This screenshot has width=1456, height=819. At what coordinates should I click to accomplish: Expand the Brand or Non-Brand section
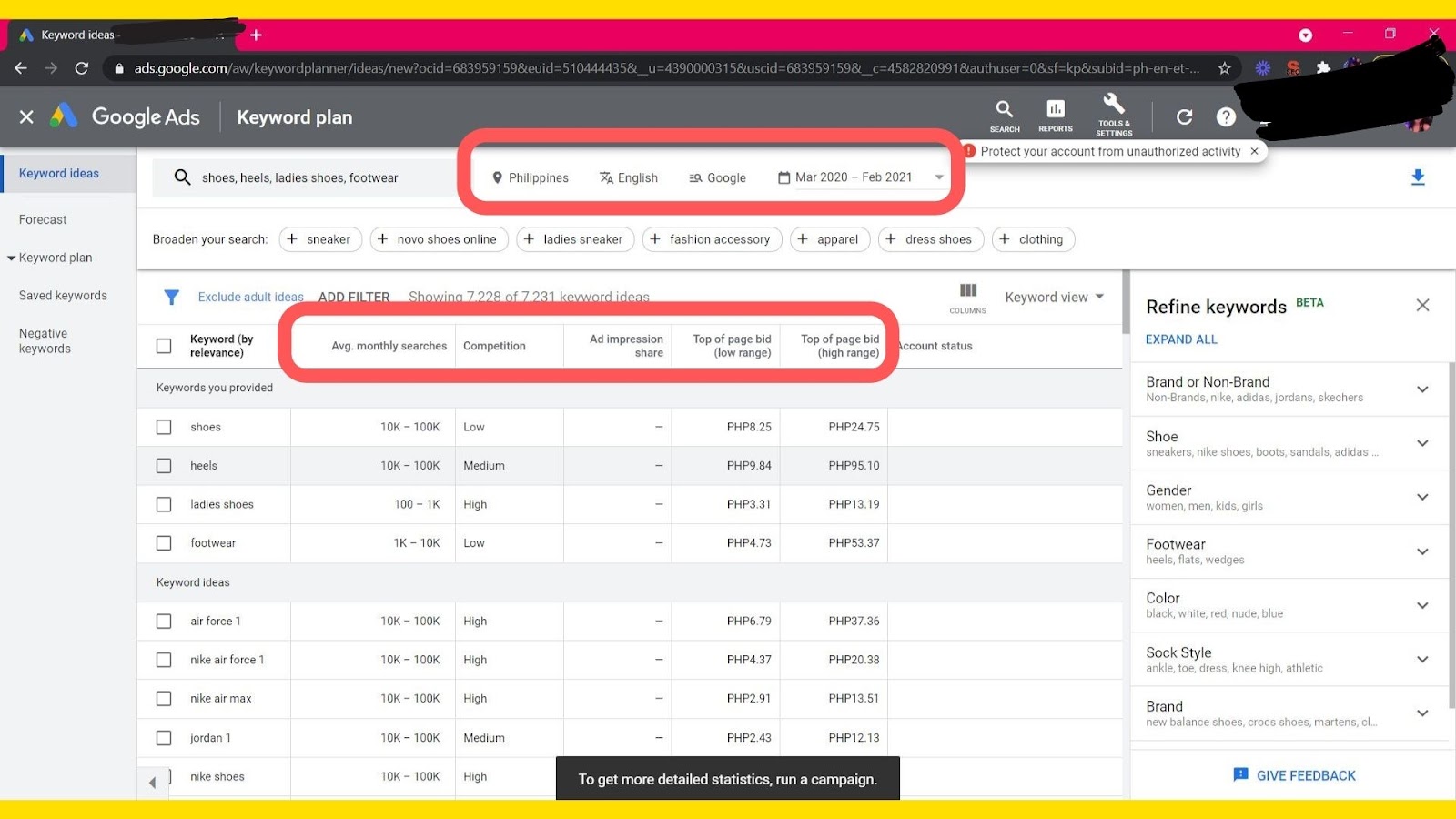(x=1422, y=389)
